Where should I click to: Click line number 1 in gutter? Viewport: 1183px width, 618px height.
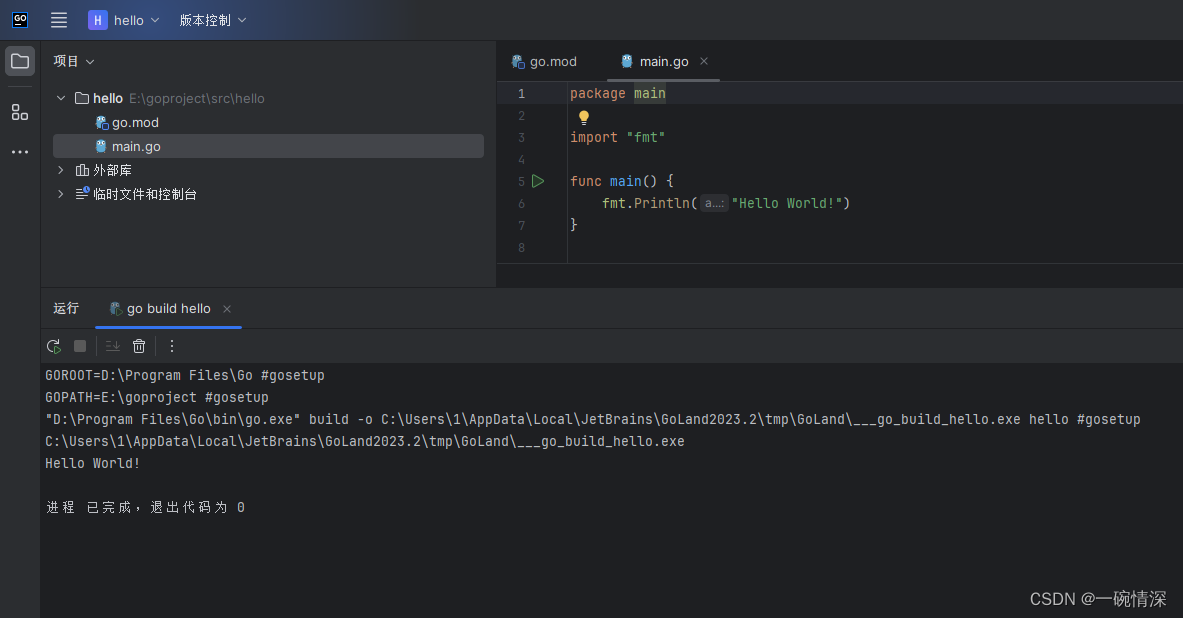521,94
